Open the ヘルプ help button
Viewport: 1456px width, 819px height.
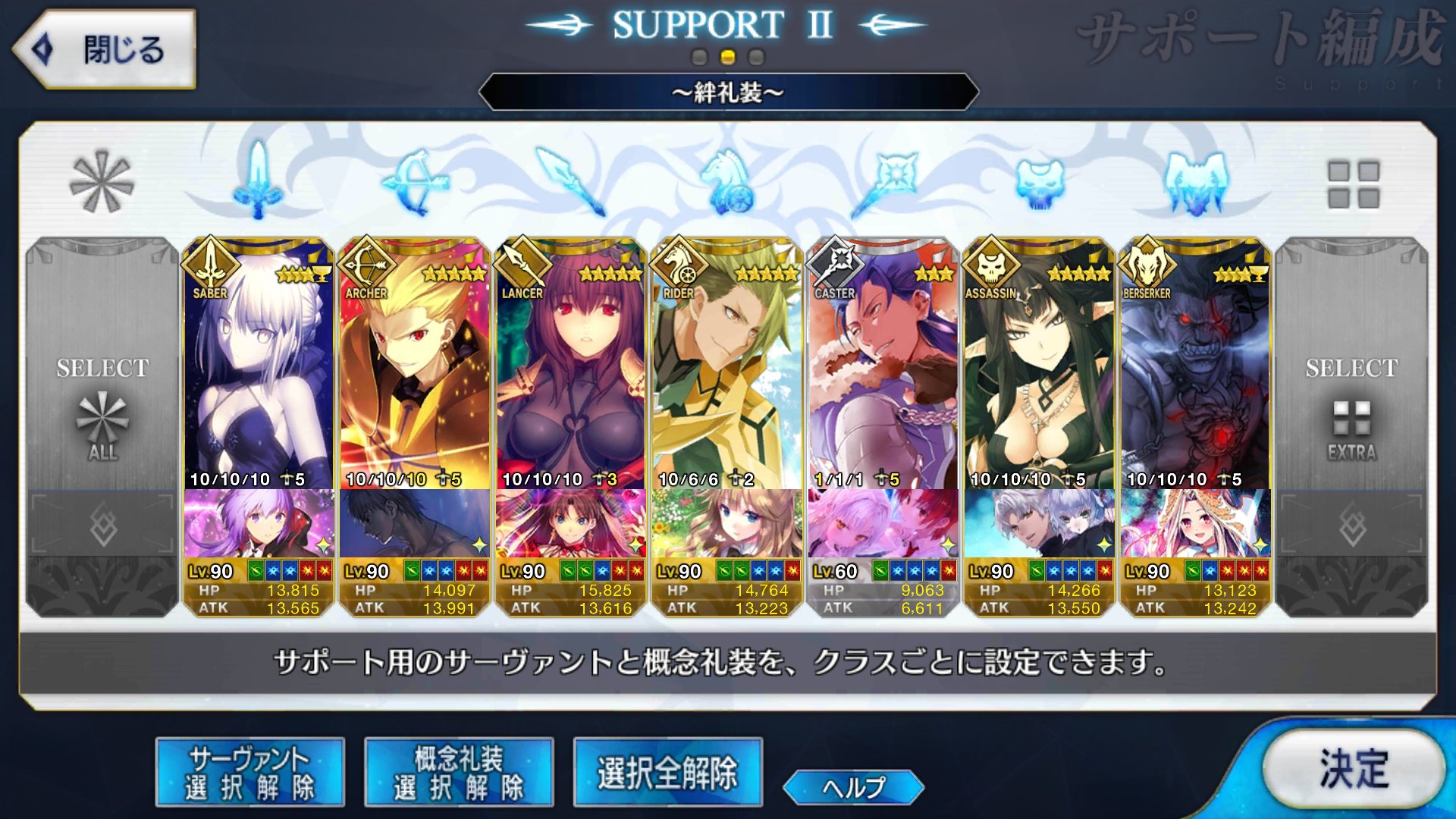854,787
